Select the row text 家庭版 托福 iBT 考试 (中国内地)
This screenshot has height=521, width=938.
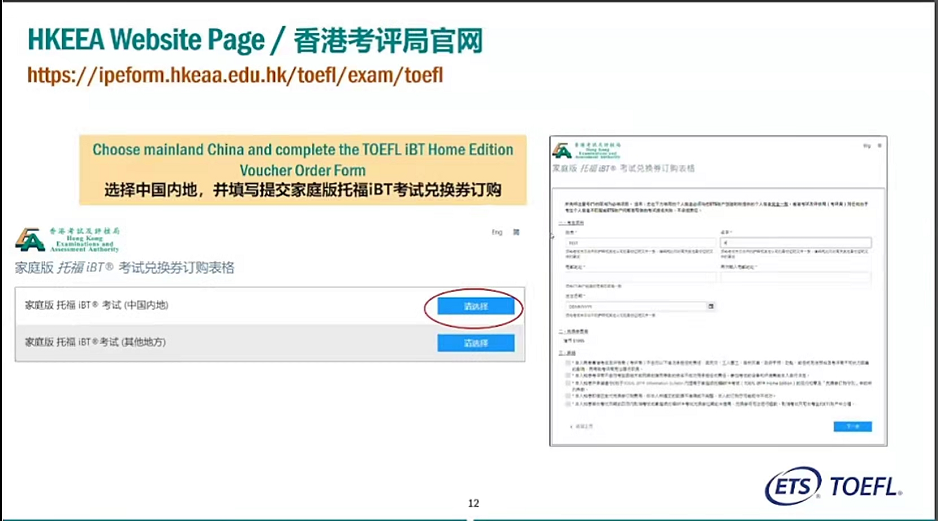pos(96,305)
